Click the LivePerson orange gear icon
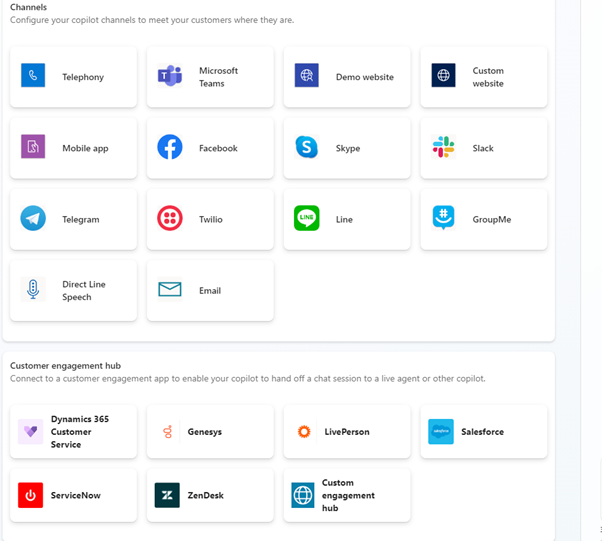 pos(304,432)
